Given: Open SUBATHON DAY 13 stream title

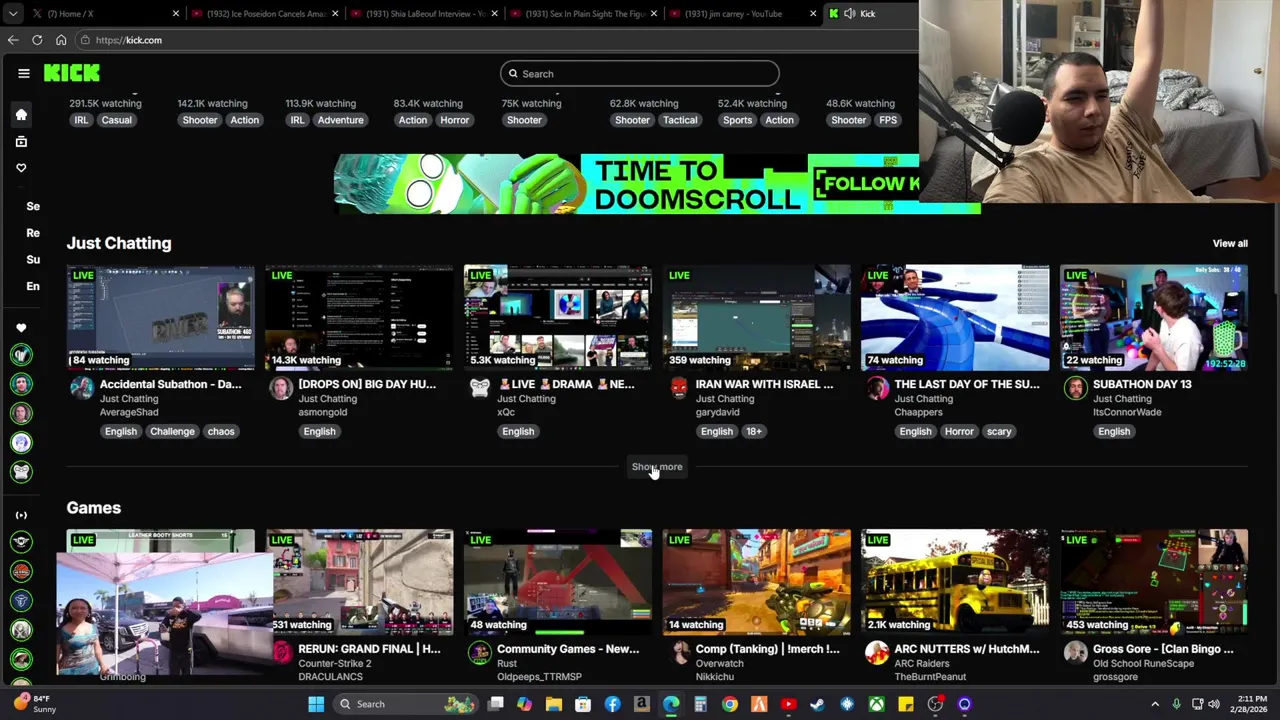Looking at the screenshot, I should coord(1142,384).
